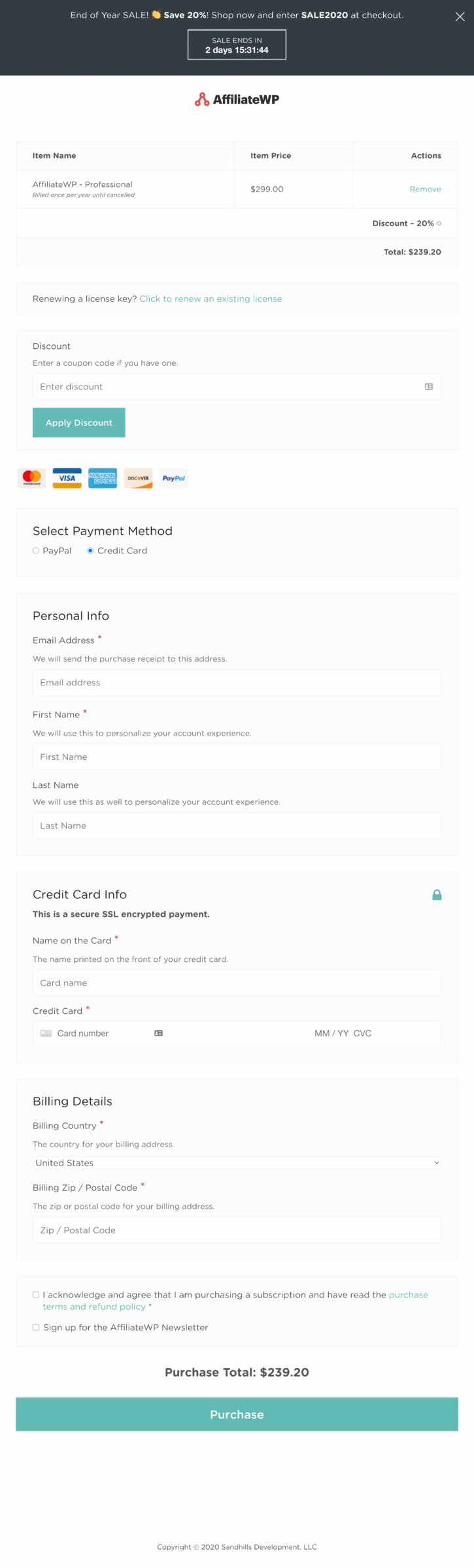The height and width of the screenshot is (1568, 474).
Task: Click to renew an existing license
Action: tap(211, 299)
